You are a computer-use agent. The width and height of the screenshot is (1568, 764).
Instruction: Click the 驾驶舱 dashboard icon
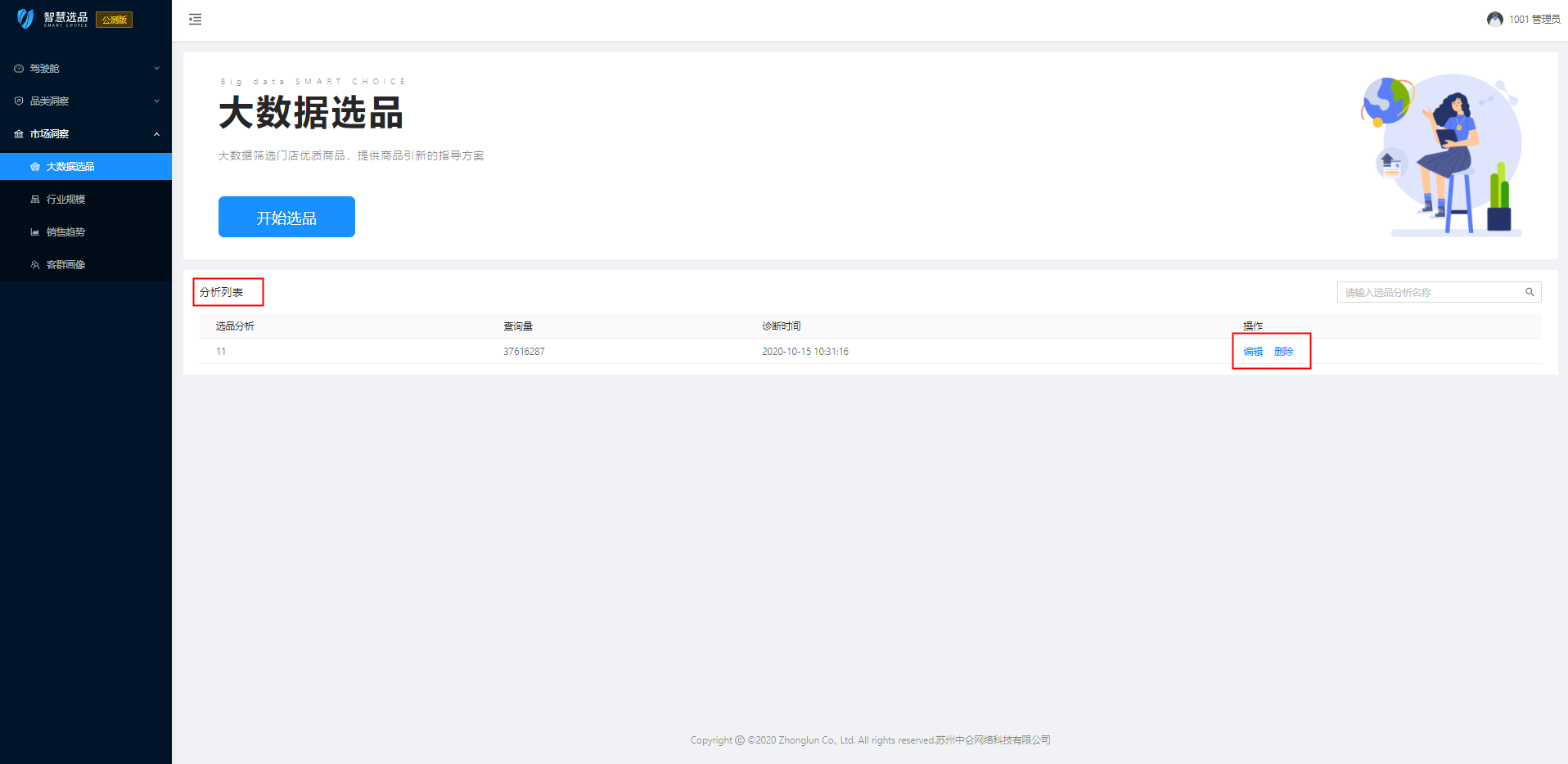tap(19, 69)
